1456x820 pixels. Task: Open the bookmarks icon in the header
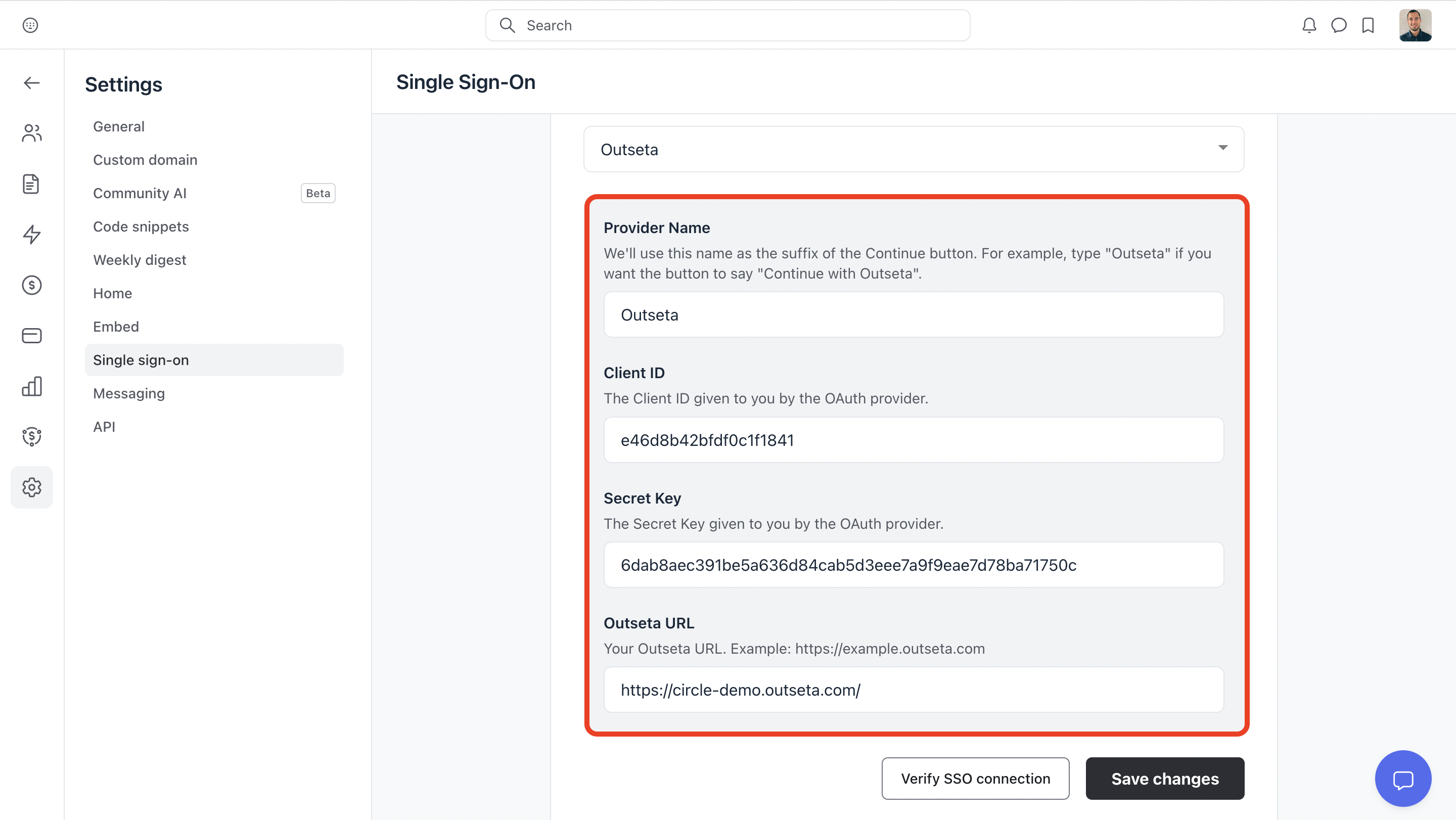[x=1368, y=25]
